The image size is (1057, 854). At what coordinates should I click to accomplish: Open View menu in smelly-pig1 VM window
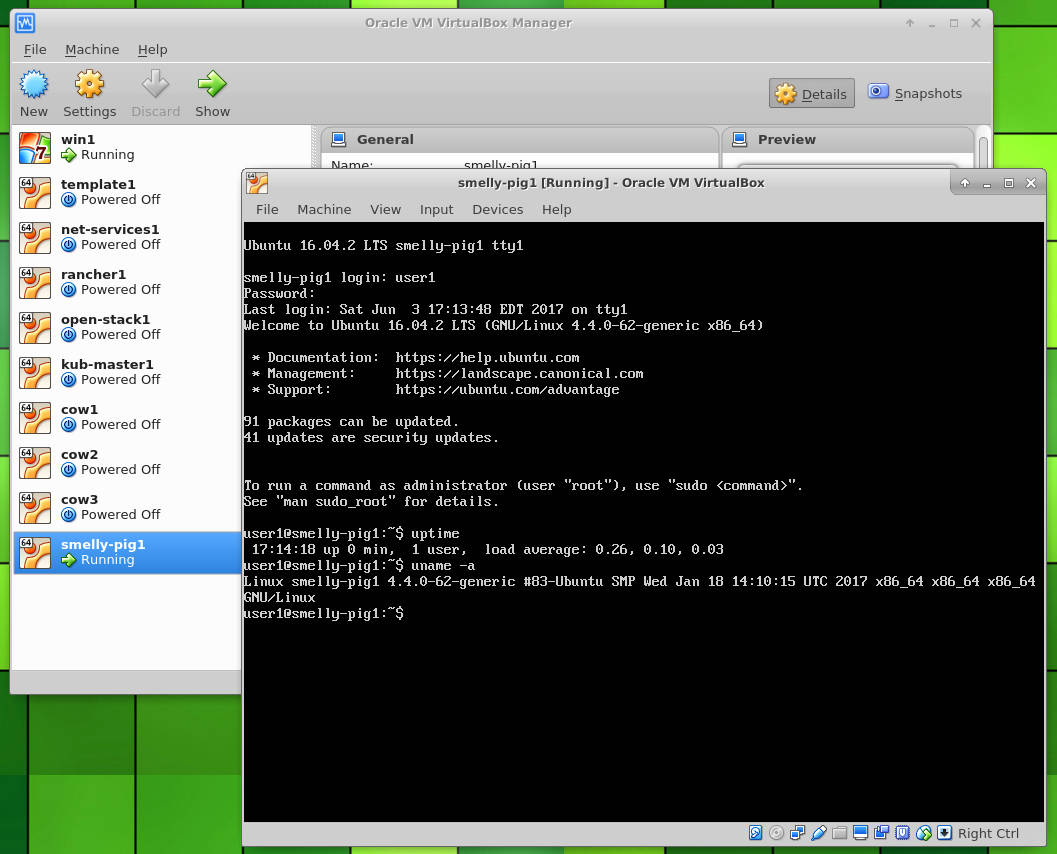point(386,210)
